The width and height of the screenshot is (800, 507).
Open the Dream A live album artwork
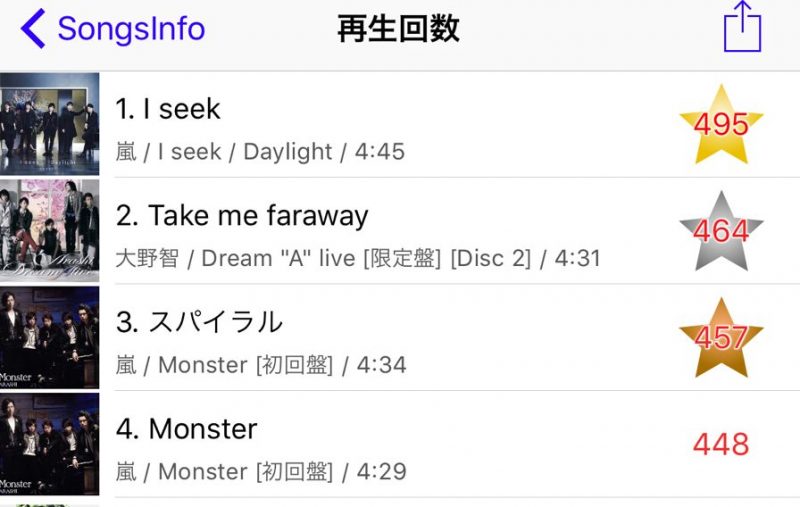pyautogui.click(x=49, y=231)
